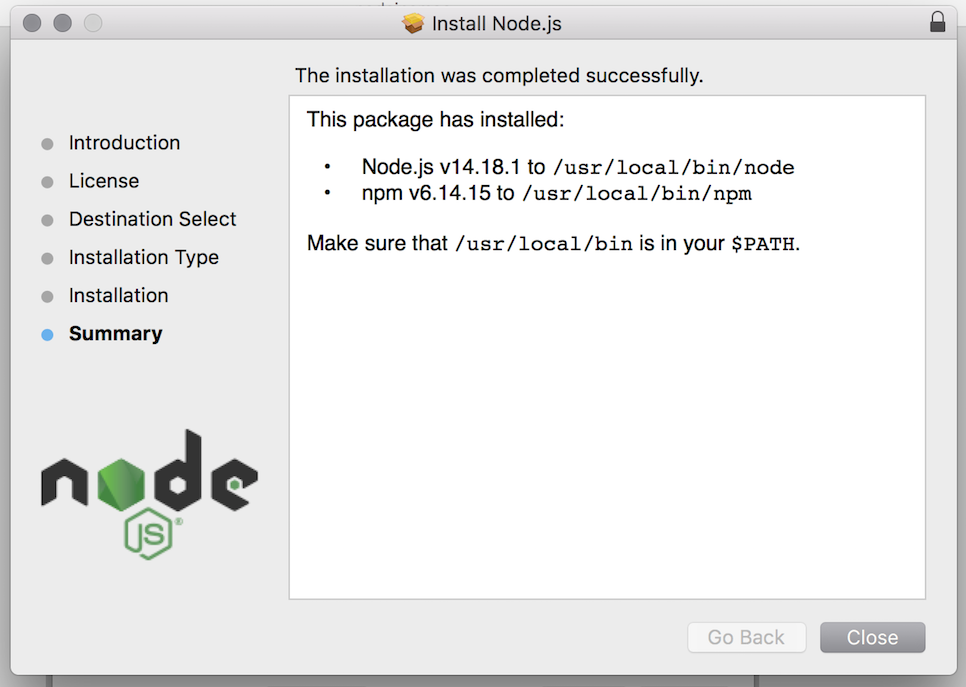966x687 pixels.
Task: Click the blue bullet beside Summary
Action: (47, 335)
